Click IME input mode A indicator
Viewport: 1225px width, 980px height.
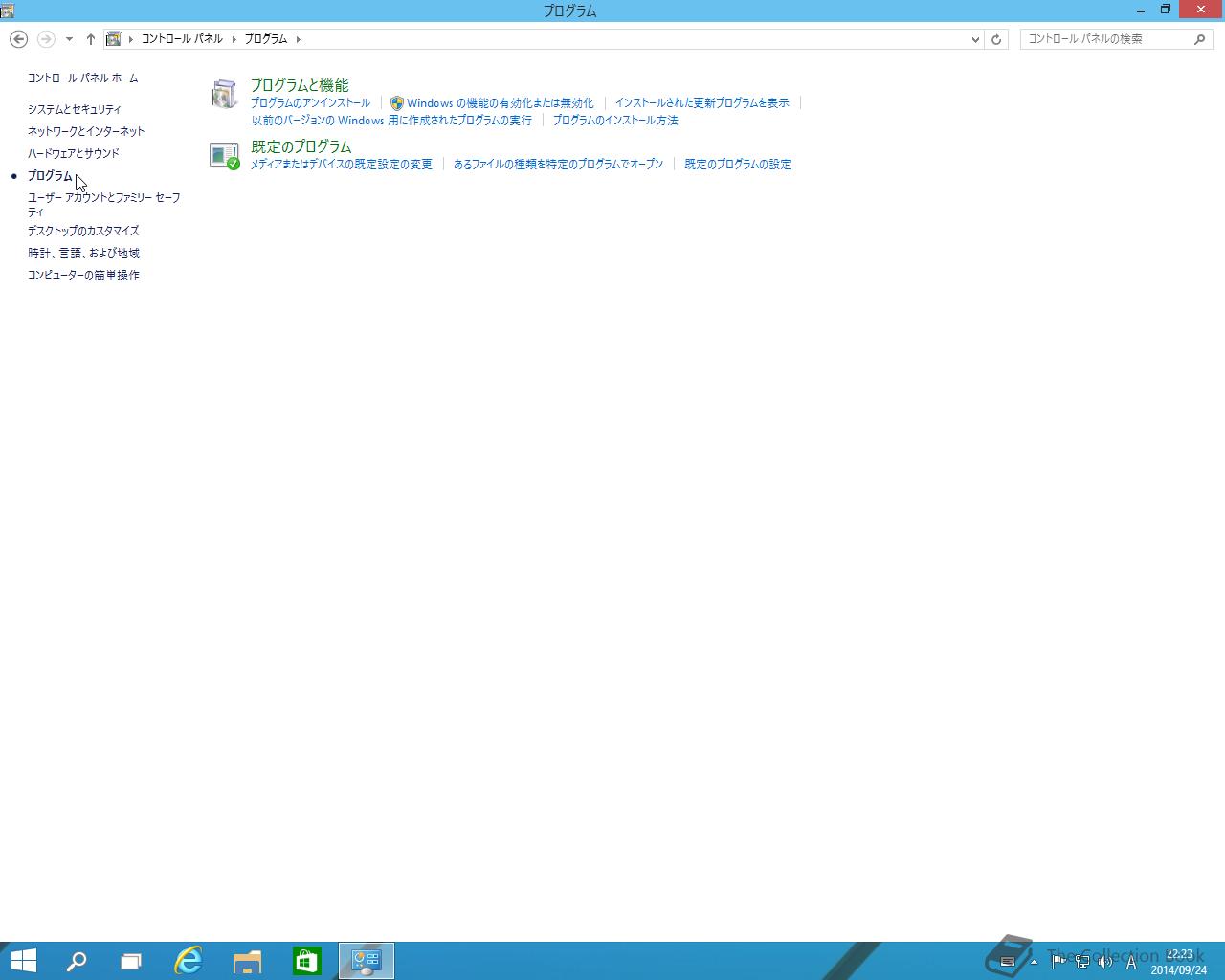(x=1131, y=962)
